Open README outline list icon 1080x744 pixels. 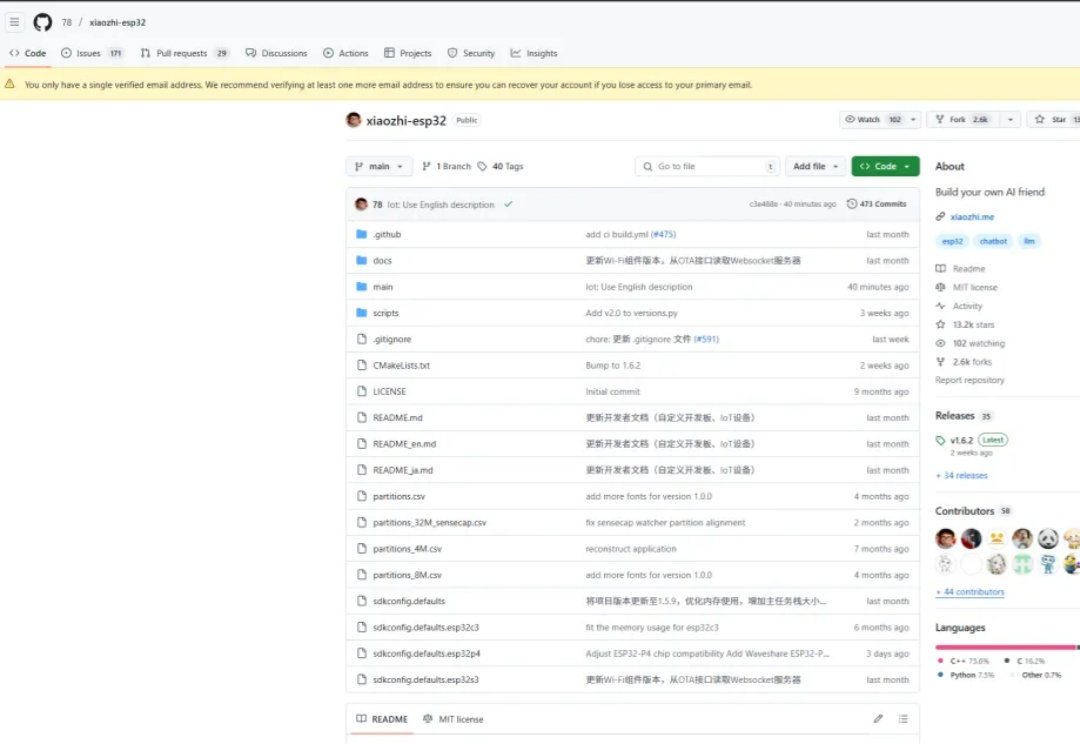coord(903,719)
